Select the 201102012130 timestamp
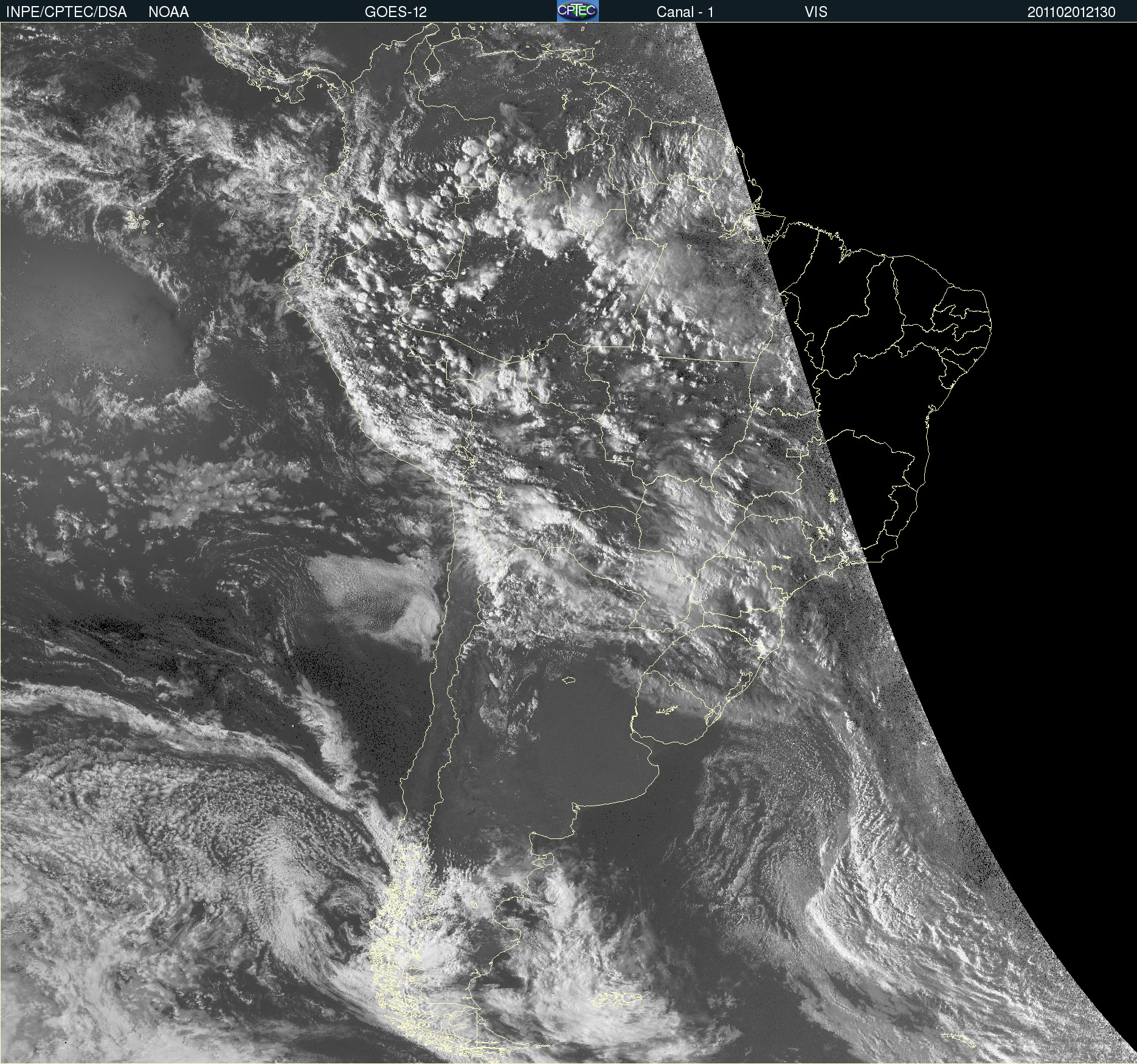 (x=1071, y=12)
